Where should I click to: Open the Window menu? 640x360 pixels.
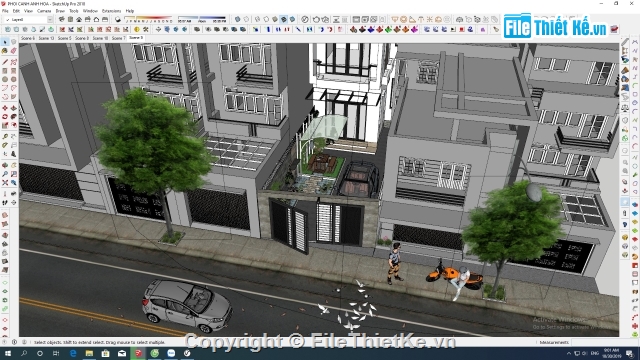click(x=90, y=11)
